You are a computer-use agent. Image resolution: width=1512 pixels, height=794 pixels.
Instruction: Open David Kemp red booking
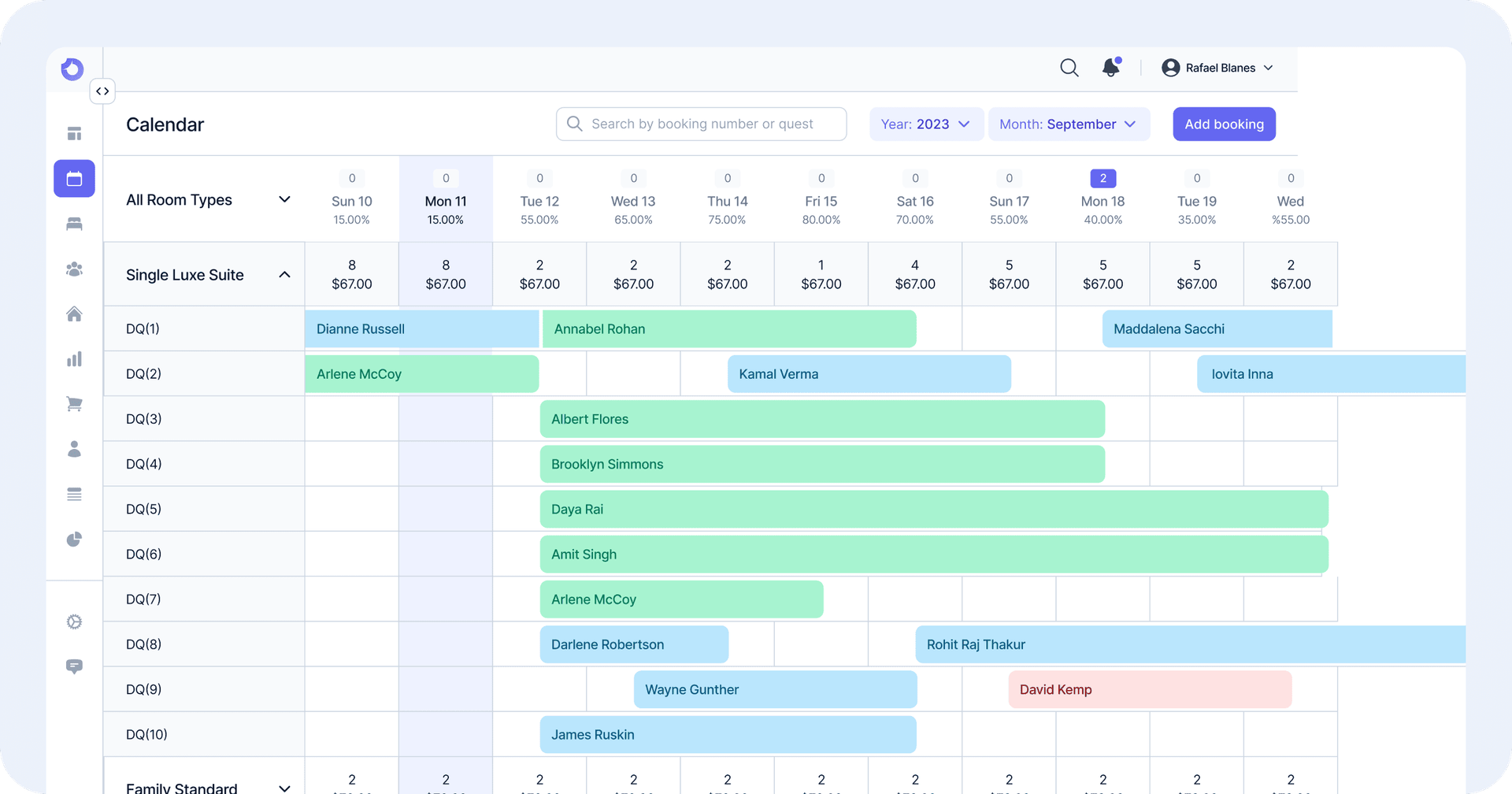(x=1150, y=689)
